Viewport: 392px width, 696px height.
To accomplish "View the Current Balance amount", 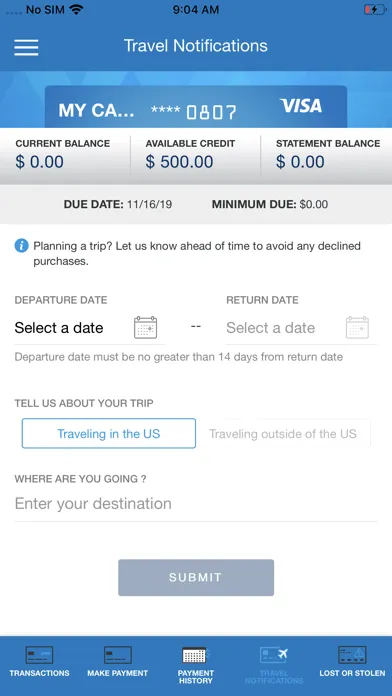I will click(40, 162).
